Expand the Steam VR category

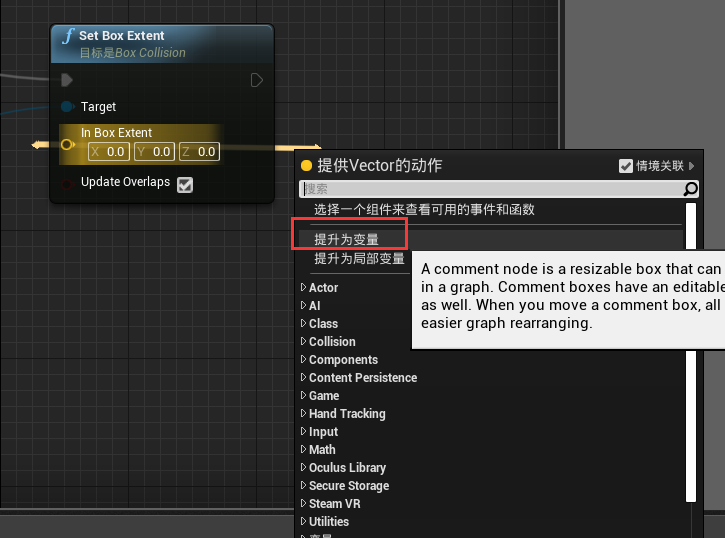(x=303, y=504)
